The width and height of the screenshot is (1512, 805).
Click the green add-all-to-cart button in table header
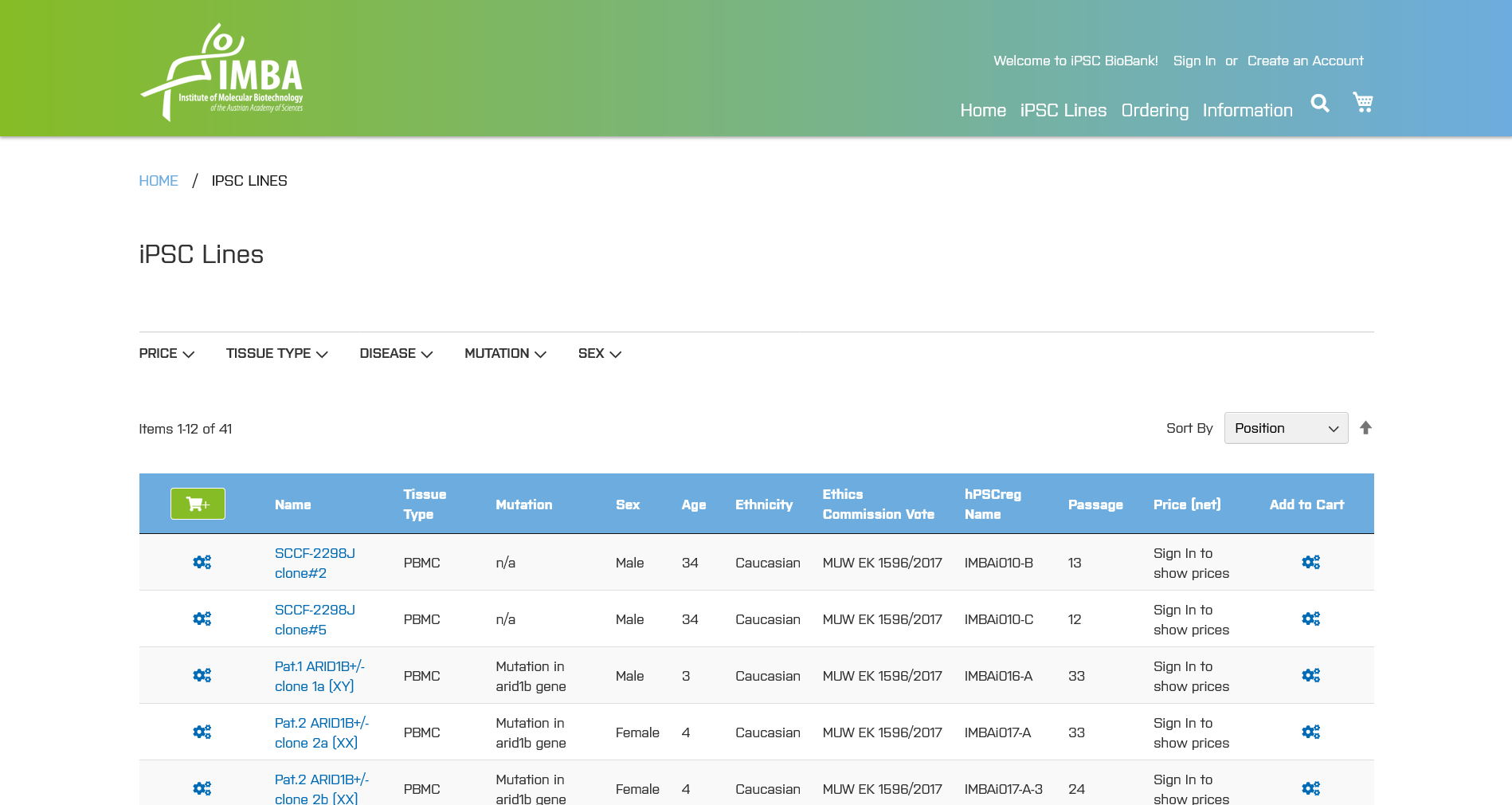pos(198,504)
